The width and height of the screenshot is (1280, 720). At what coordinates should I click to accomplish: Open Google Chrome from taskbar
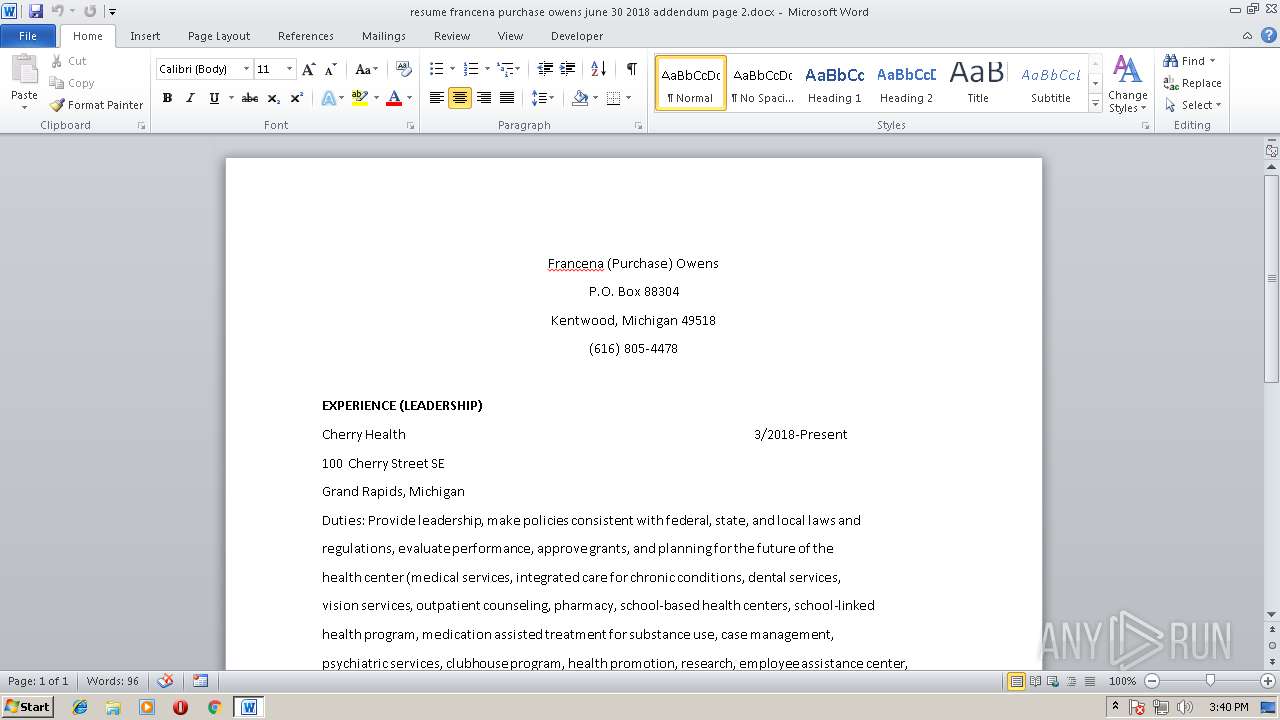pyautogui.click(x=214, y=707)
